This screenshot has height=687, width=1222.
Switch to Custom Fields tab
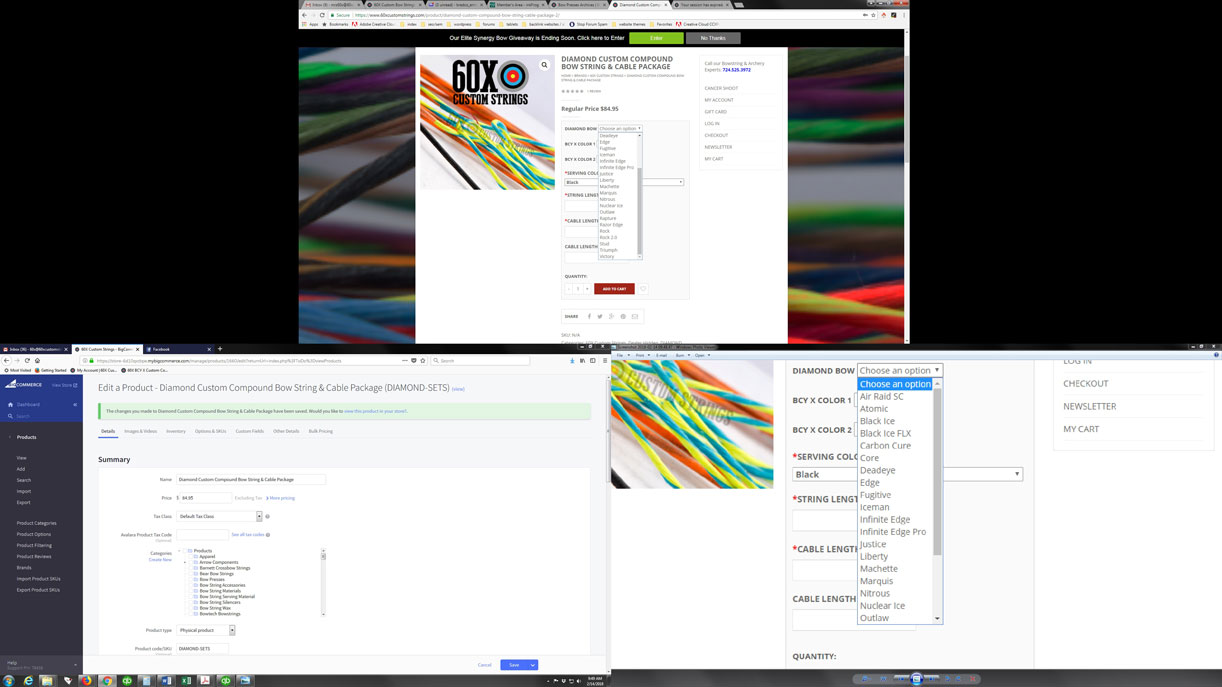point(250,431)
